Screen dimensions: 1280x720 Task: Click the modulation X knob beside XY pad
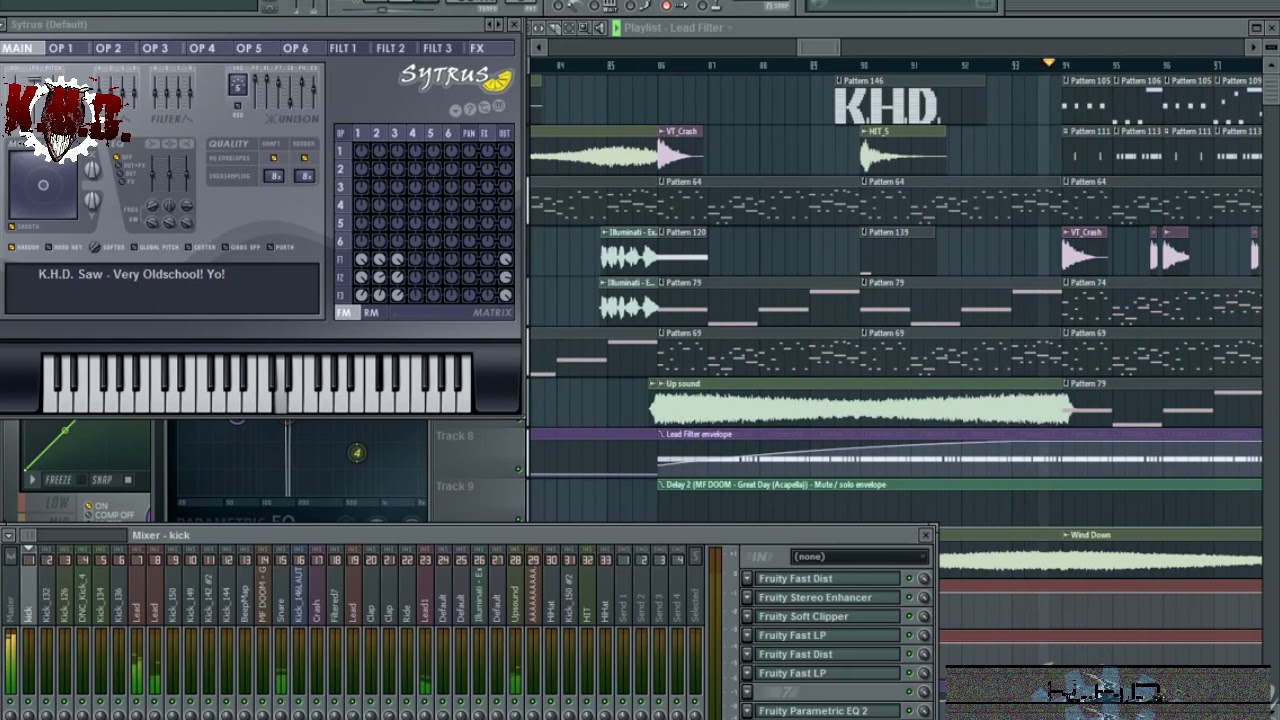coord(92,170)
